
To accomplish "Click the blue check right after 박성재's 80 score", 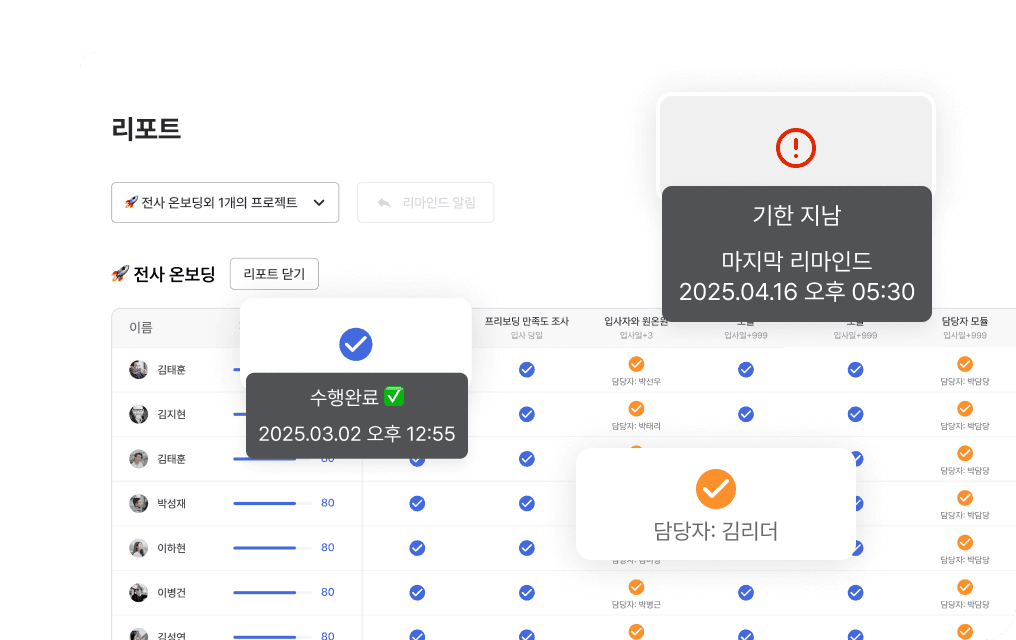I will [x=417, y=503].
